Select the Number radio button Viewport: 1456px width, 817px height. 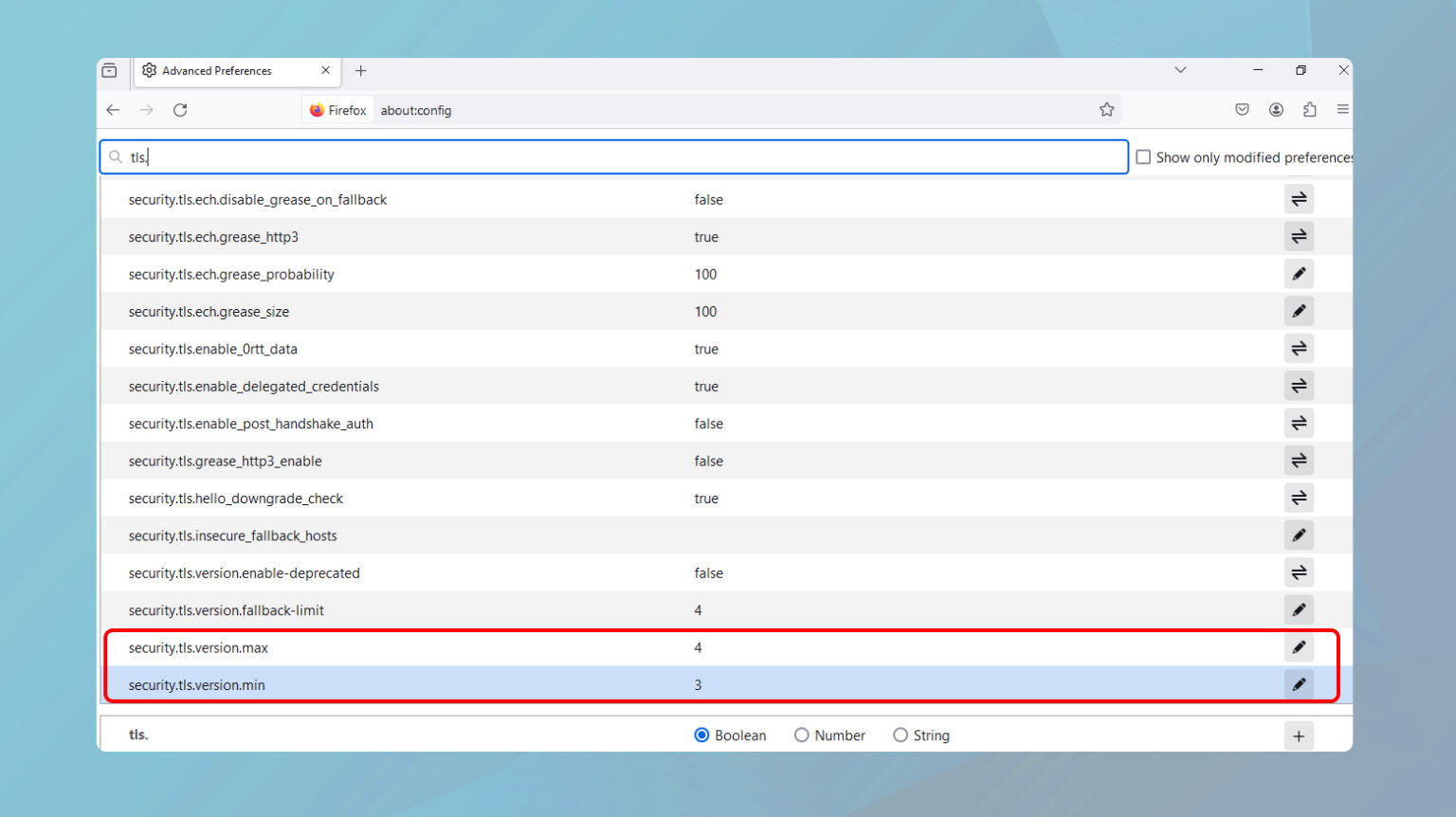[802, 735]
